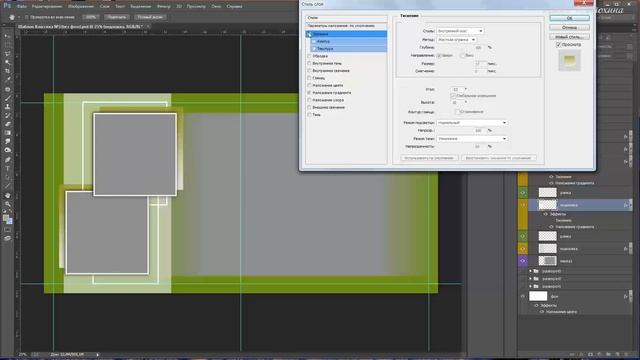Hide the маска layer via eye icon
Screen dimensions: 640x360
click(523, 260)
